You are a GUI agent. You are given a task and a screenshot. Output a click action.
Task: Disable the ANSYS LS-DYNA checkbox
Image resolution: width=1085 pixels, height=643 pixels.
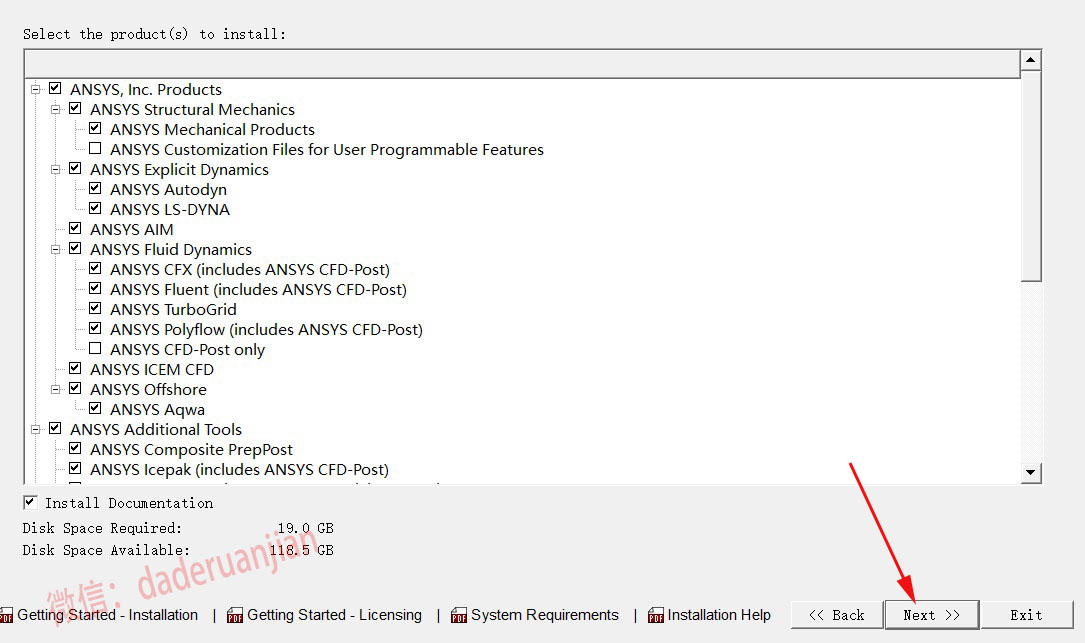click(95, 208)
